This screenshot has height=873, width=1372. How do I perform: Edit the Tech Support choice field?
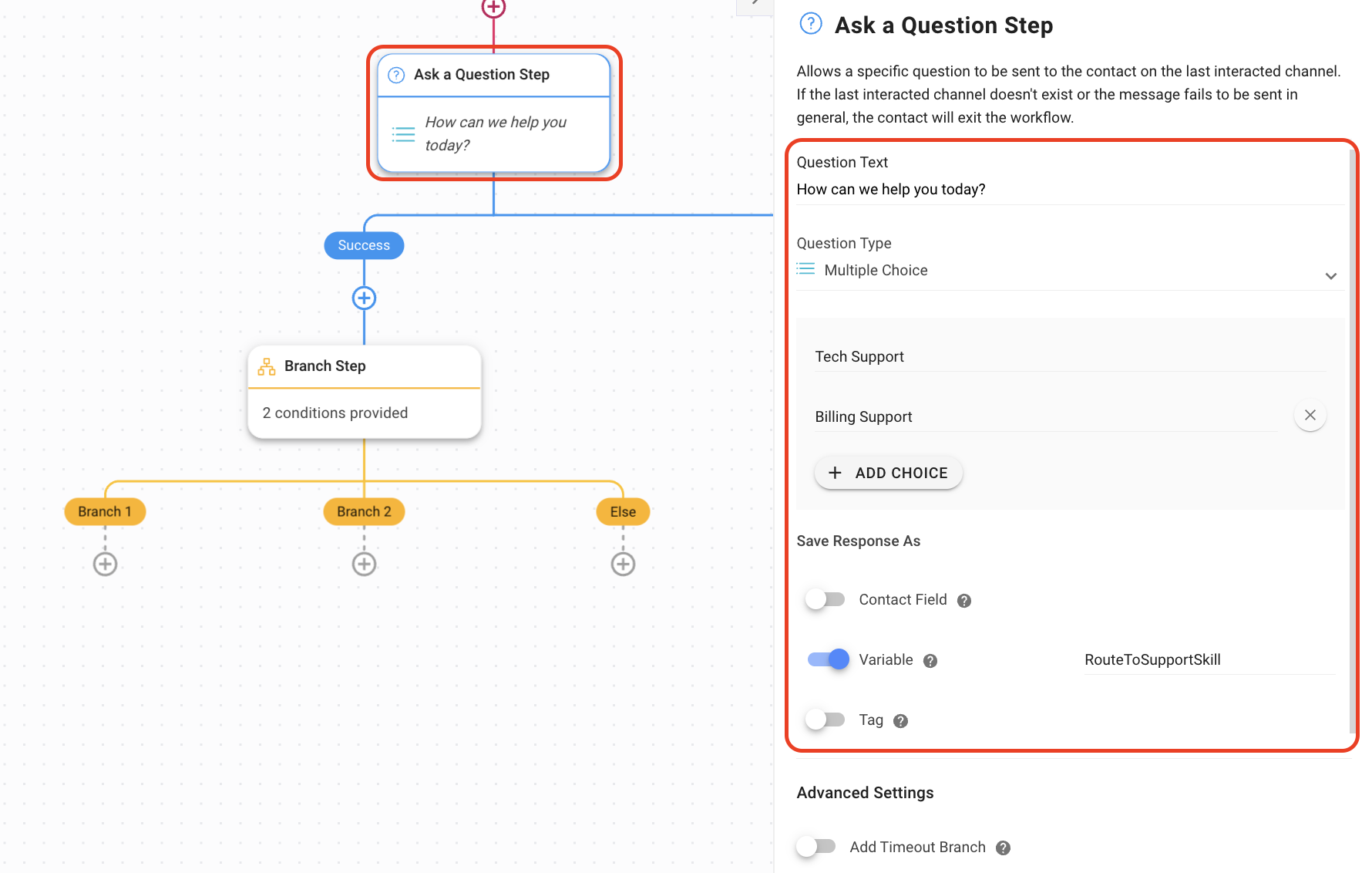pyautogui.click(x=1068, y=357)
